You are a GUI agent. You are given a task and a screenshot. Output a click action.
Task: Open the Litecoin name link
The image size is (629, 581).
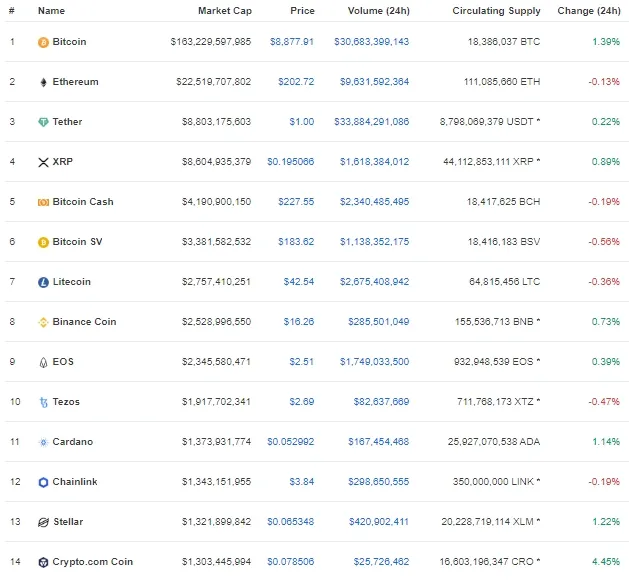click(72, 282)
